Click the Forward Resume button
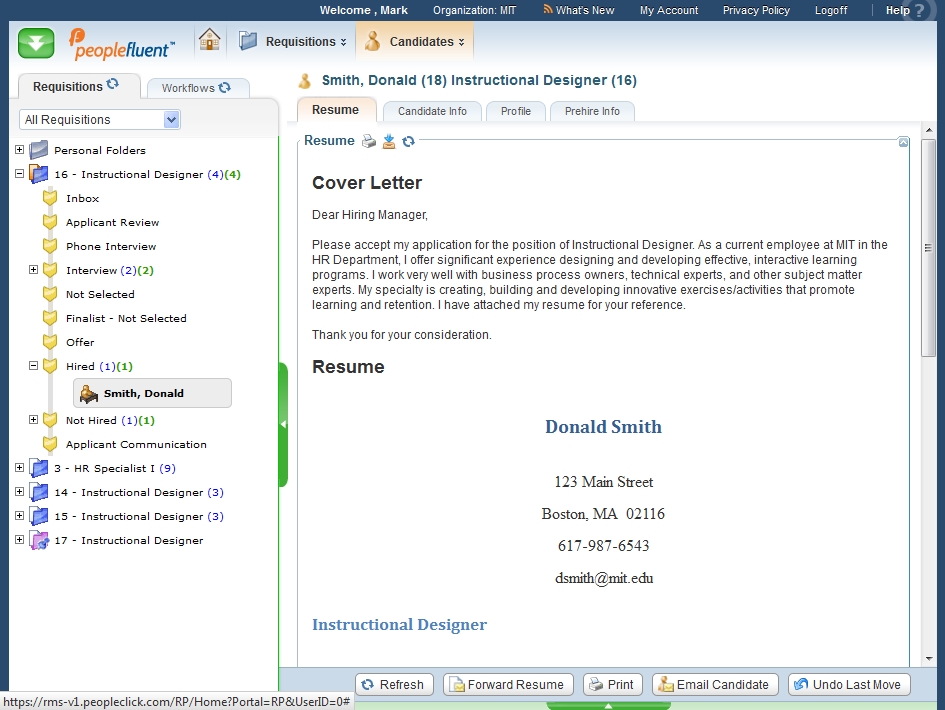The width and height of the screenshot is (945, 710). tap(508, 685)
